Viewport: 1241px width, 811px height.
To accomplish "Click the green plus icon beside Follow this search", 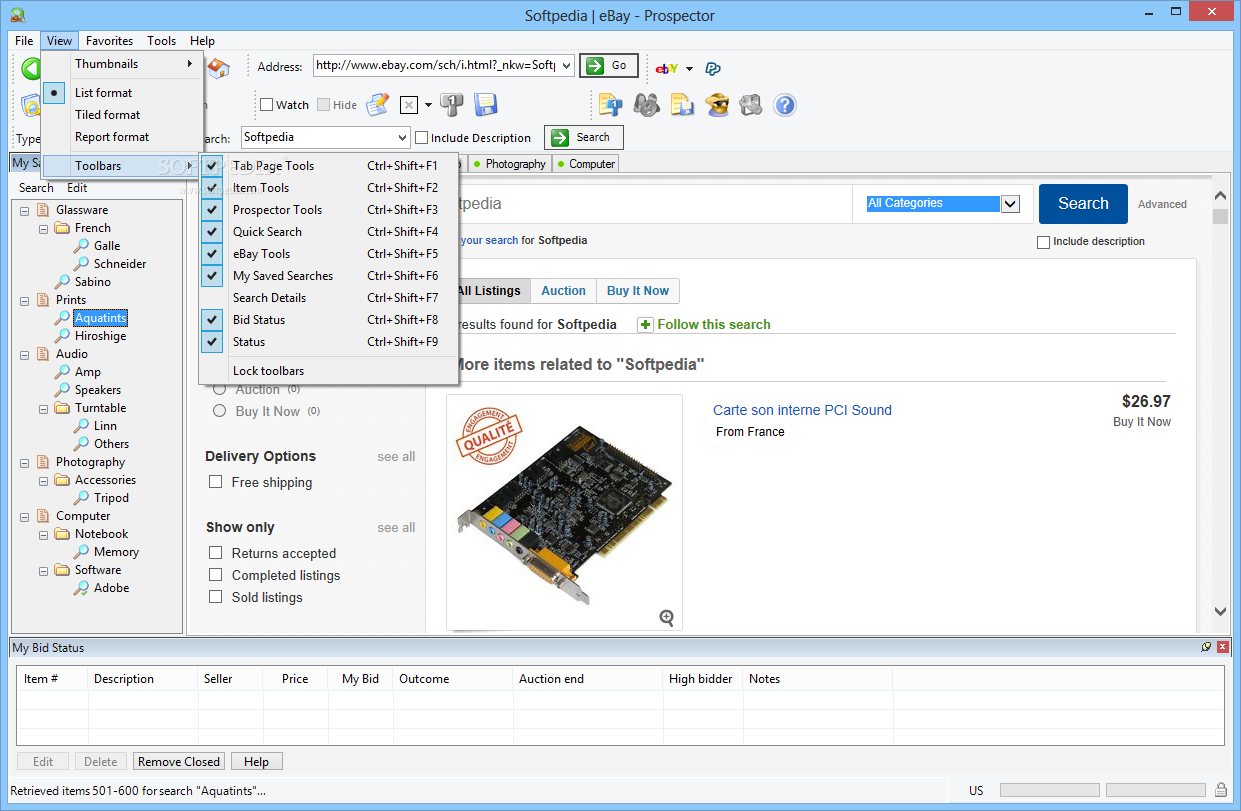I will (x=645, y=325).
